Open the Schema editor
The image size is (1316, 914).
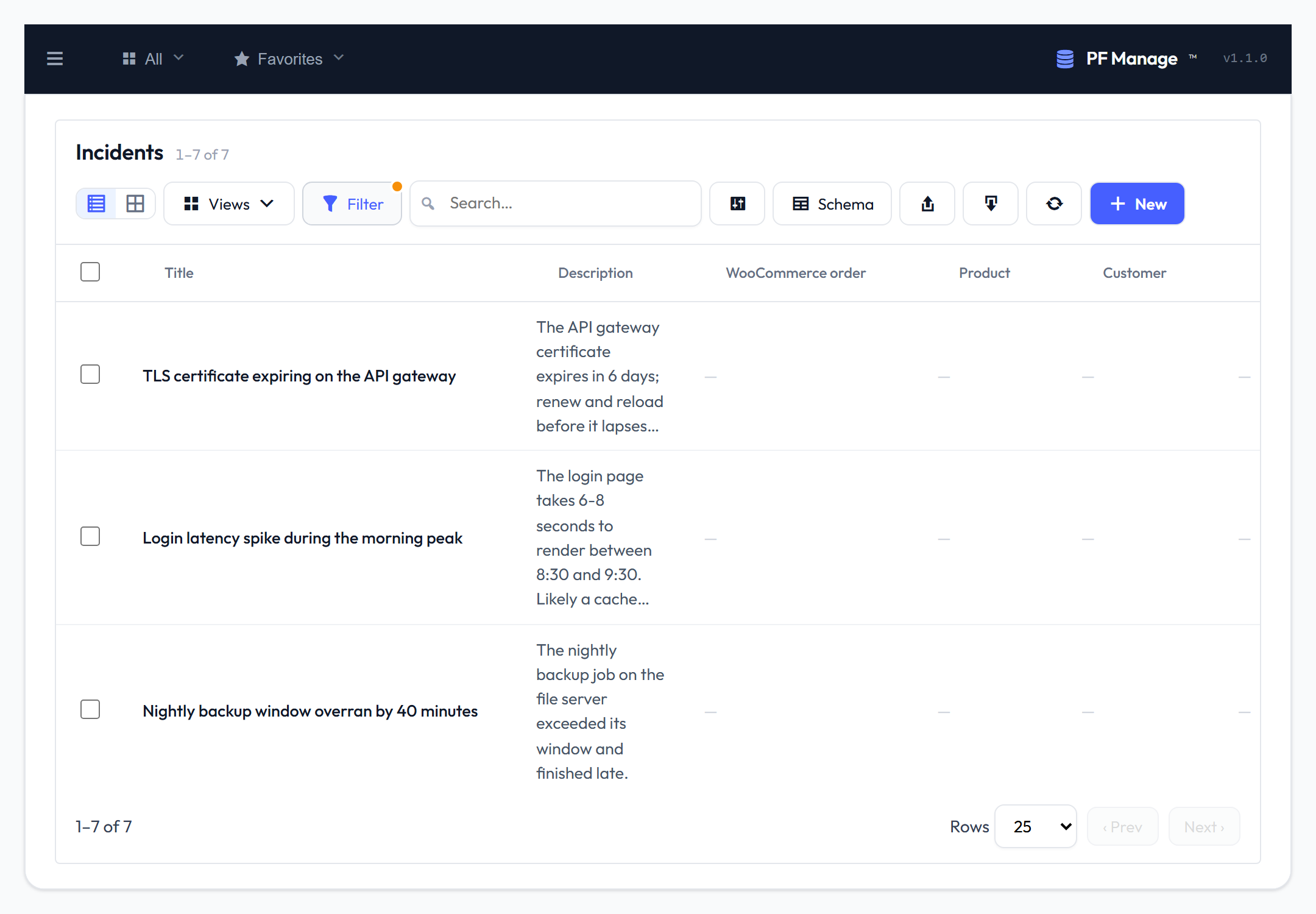coord(832,204)
